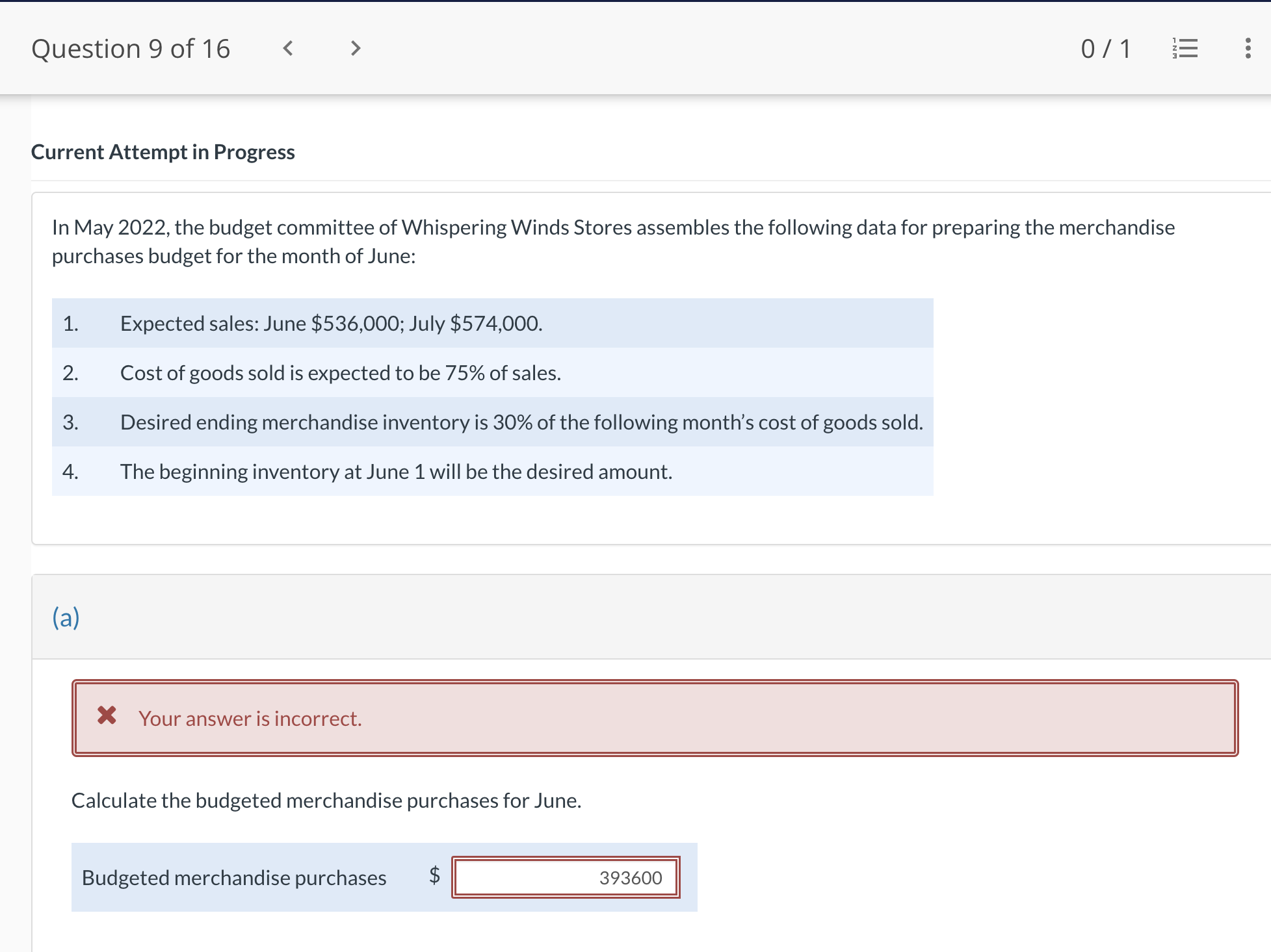This screenshot has width=1271, height=952.
Task: Click the 'Question 9 of 16' title
Action: pos(131,49)
